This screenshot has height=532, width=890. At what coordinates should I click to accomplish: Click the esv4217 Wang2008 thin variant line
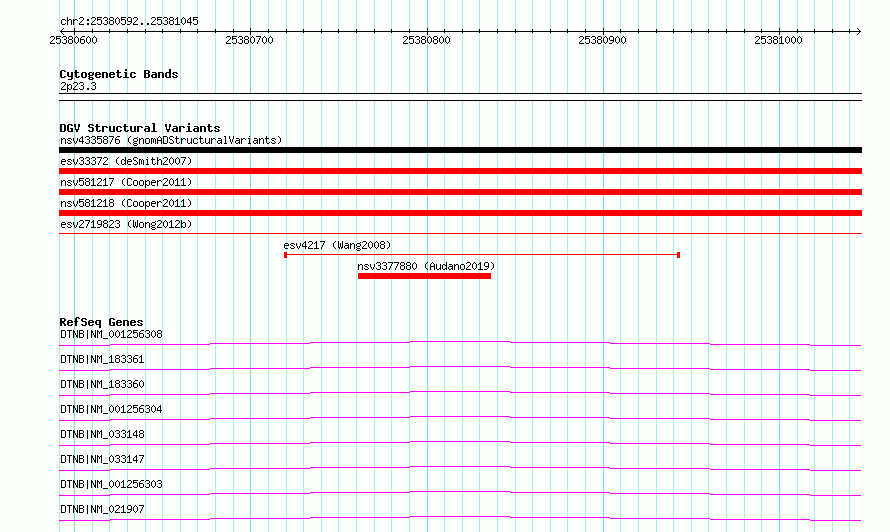(482, 255)
